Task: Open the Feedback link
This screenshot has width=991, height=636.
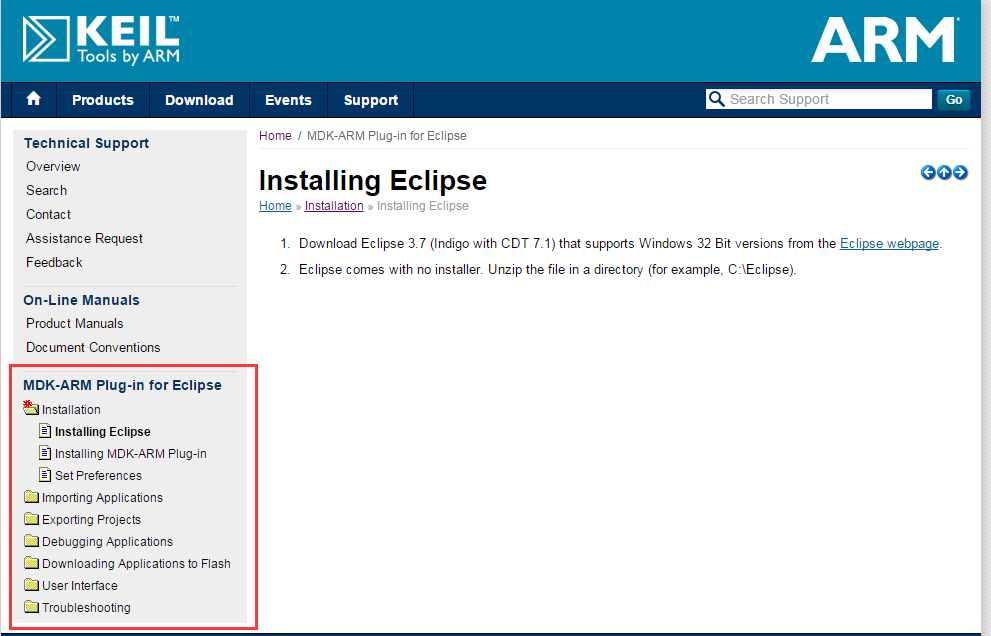Action: coord(54,262)
